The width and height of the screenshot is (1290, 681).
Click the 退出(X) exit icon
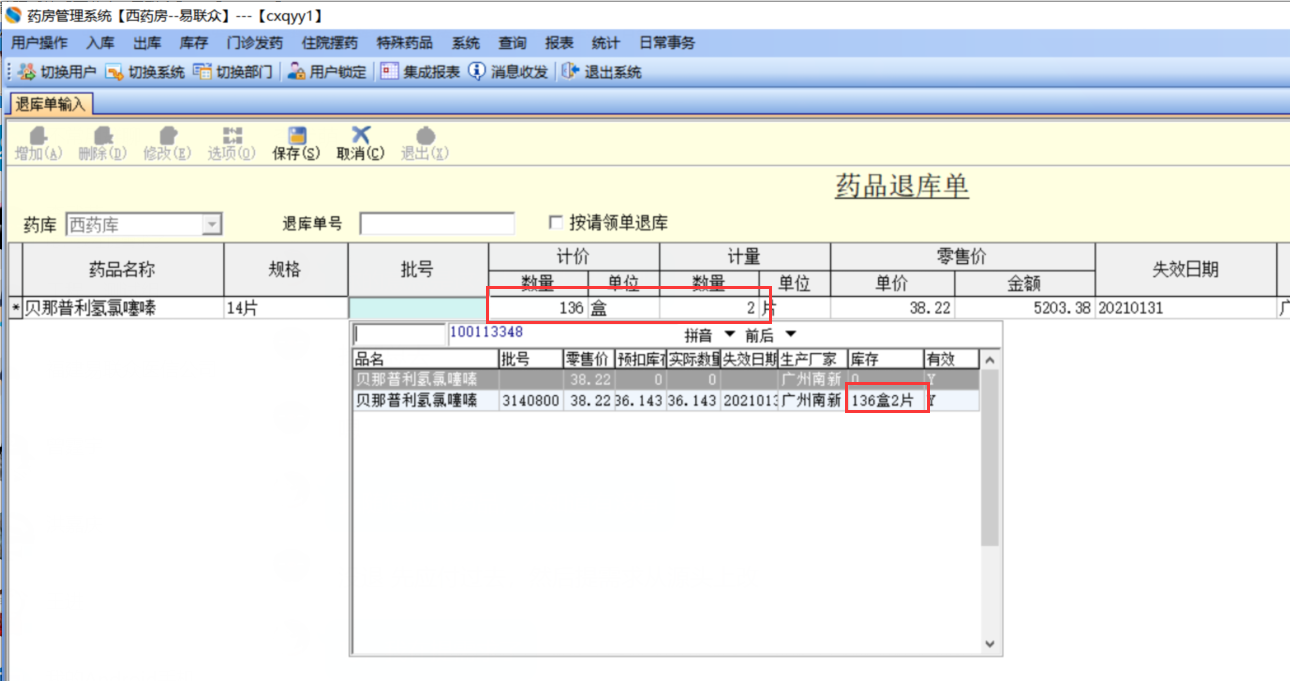[425, 135]
